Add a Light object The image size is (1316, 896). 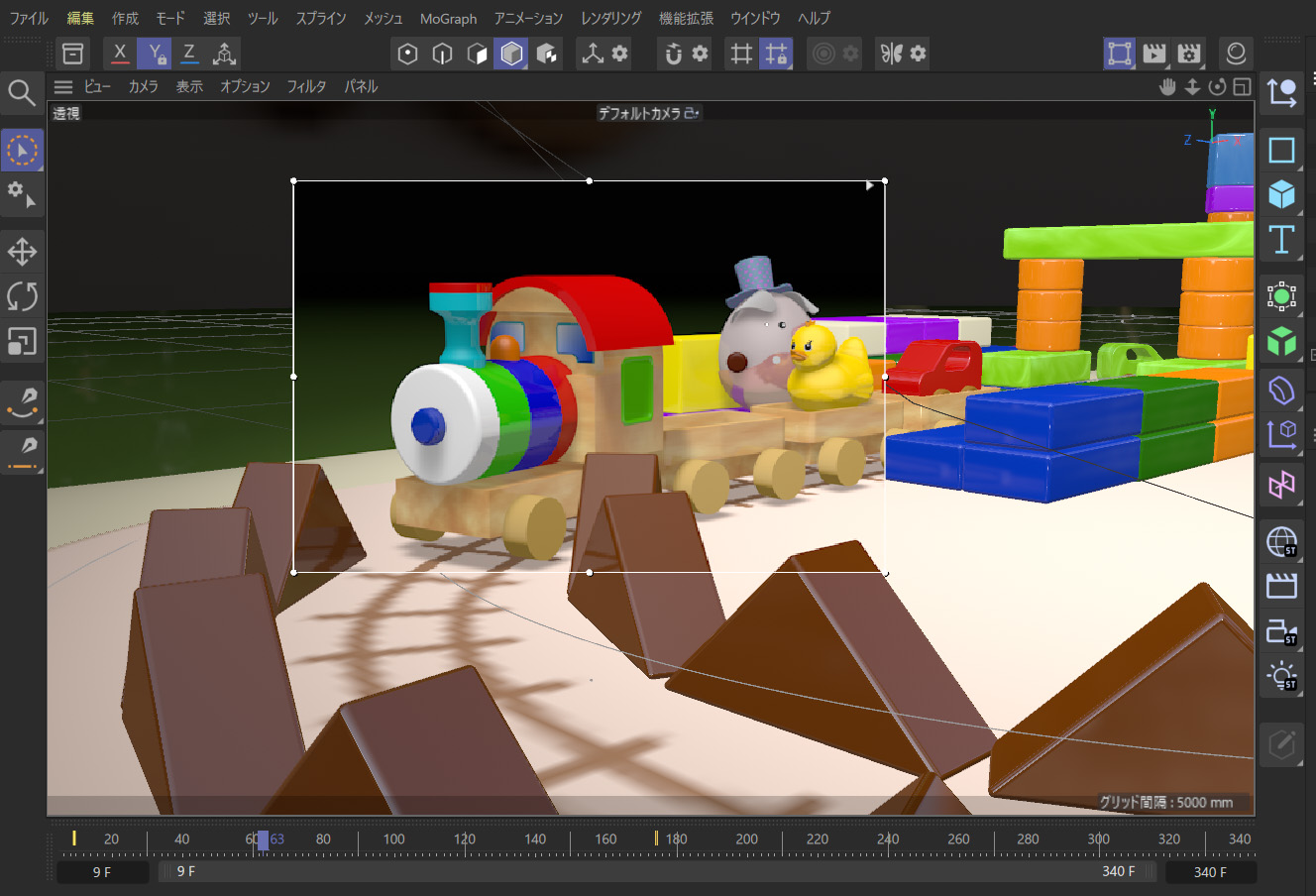click(1281, 677)
